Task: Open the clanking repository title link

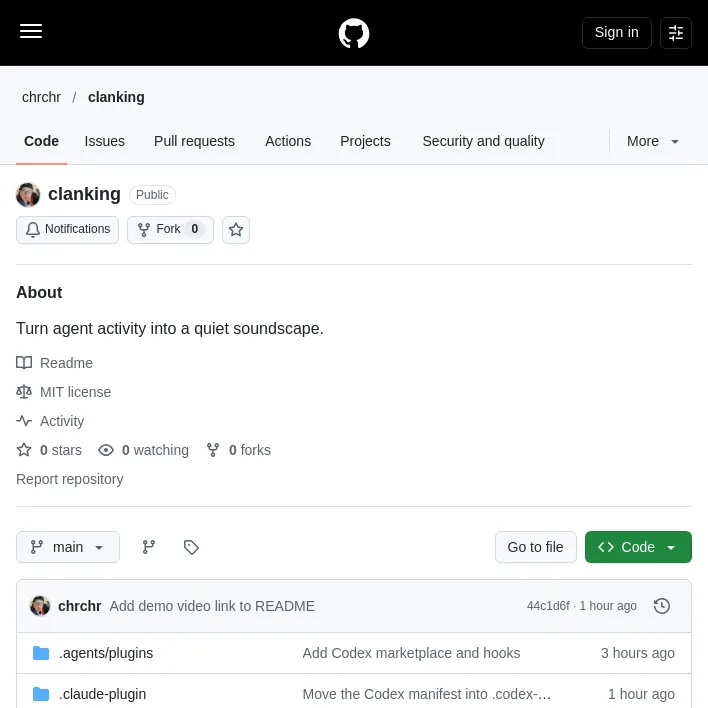Action: [x=84, y=194]
